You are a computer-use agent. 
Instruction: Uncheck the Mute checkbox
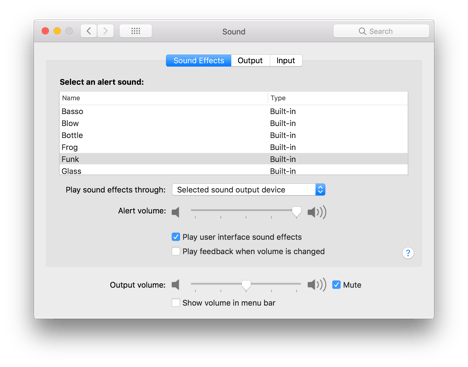(x=336, y=285)
